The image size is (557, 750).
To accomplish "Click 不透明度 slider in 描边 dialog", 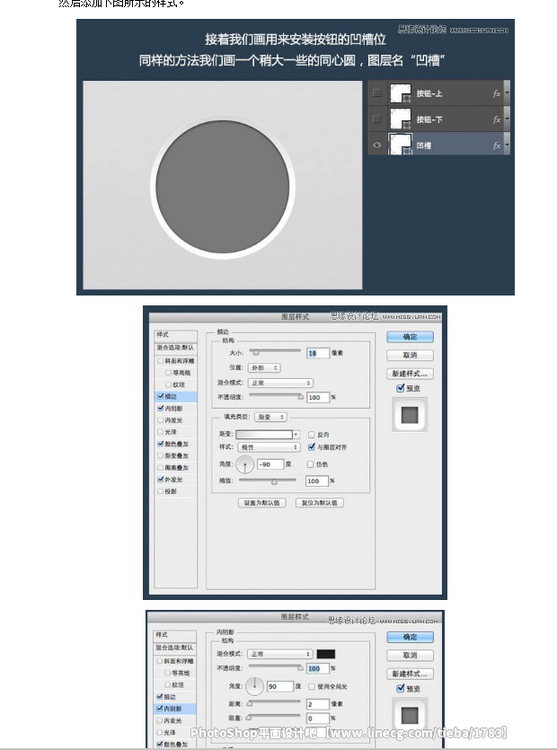I will point(276,396).
